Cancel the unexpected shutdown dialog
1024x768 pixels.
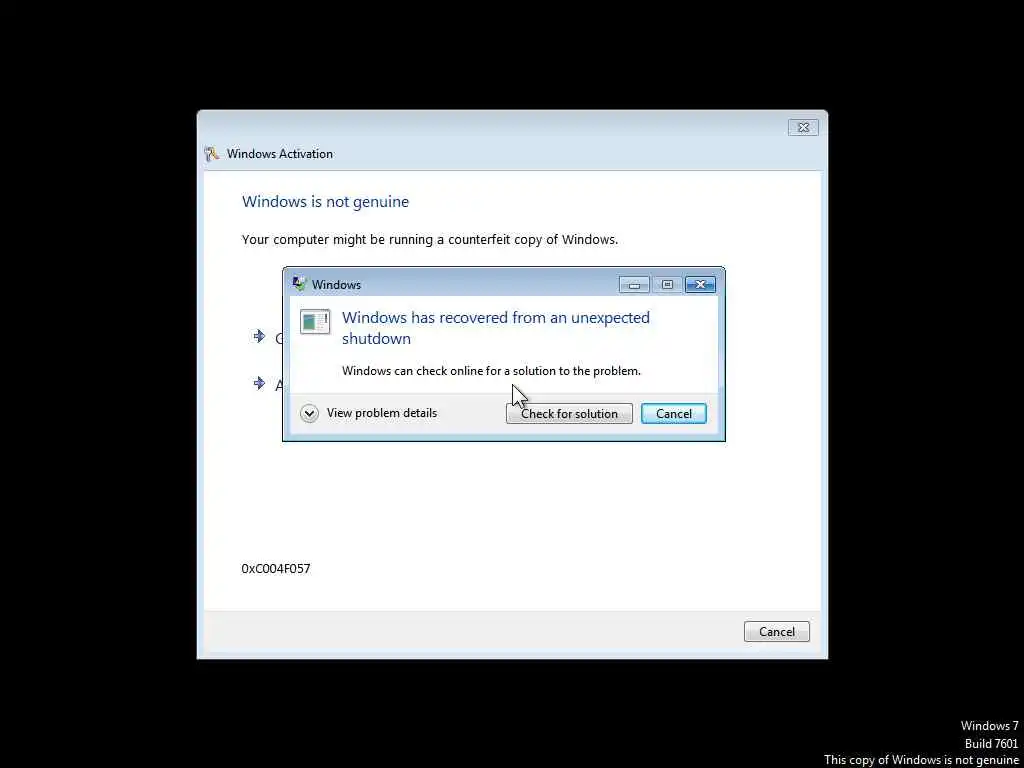point(673,413)
